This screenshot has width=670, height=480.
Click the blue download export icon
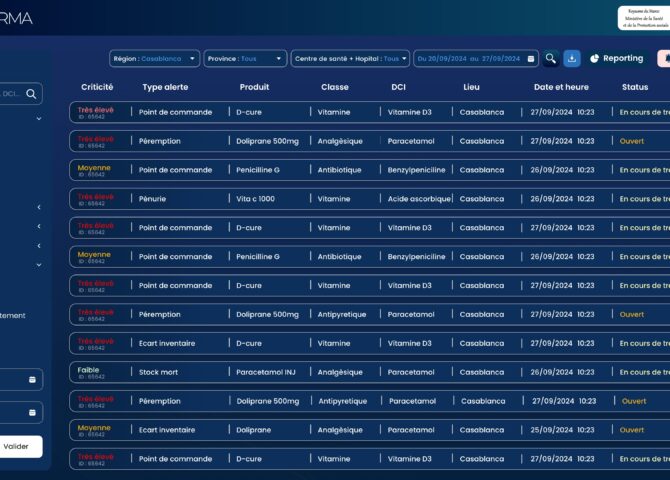coord(572,59)
